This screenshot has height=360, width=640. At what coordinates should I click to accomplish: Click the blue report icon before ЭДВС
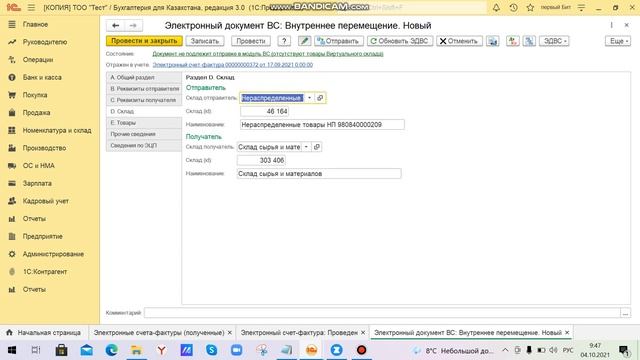tap(529, 41)
